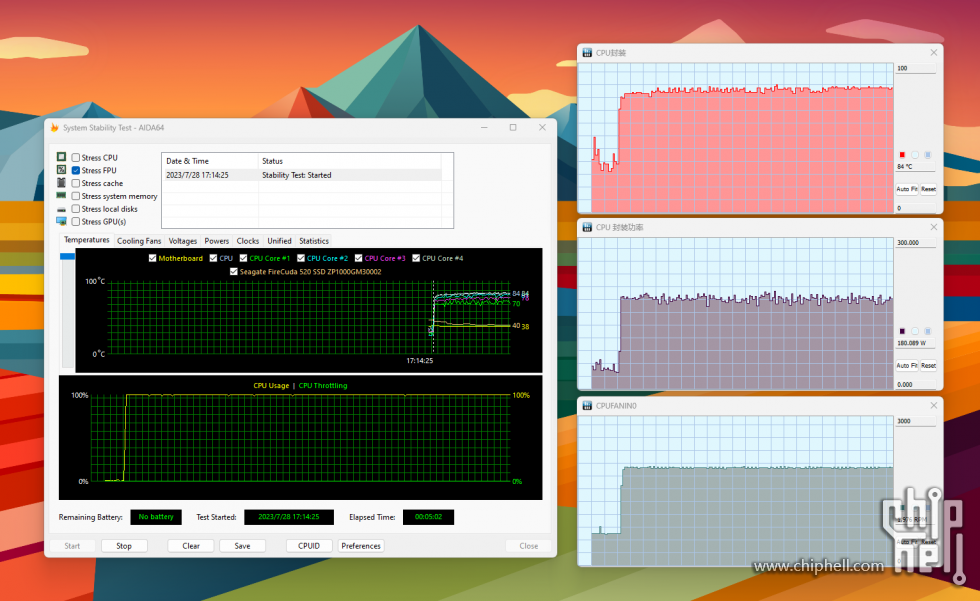980x601 pixels.
Task: Enable the Stress GPU(s) checkbox
Action: click(x=76, y=222)
